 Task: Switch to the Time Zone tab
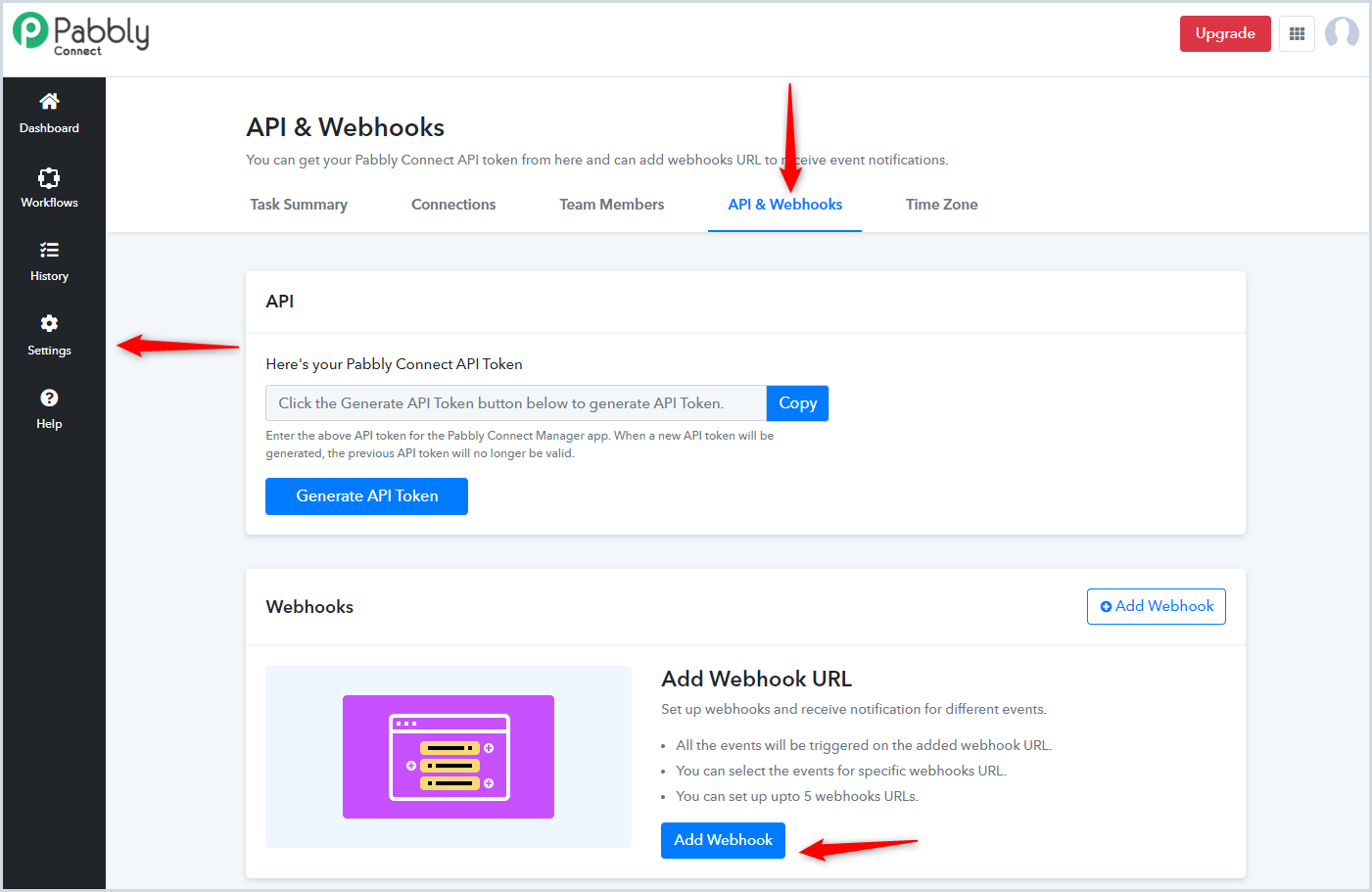click(x=942, y=205)
